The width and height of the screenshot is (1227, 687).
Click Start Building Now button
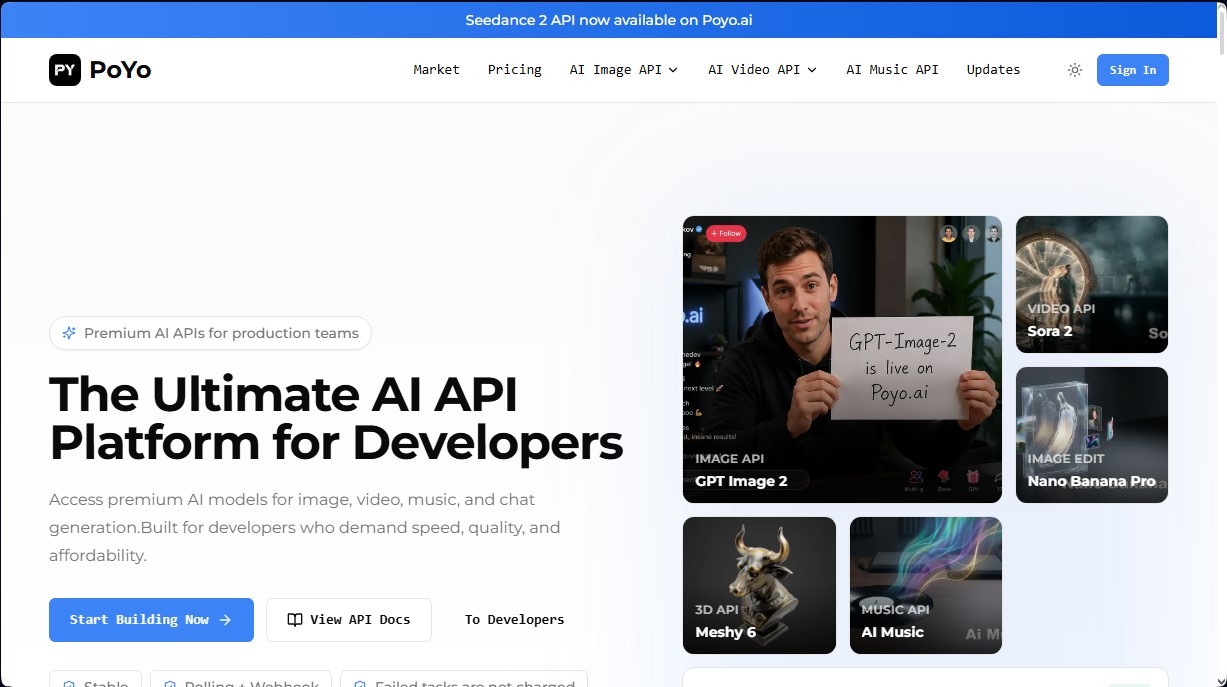pyautogui.click(x=151, y=620)
